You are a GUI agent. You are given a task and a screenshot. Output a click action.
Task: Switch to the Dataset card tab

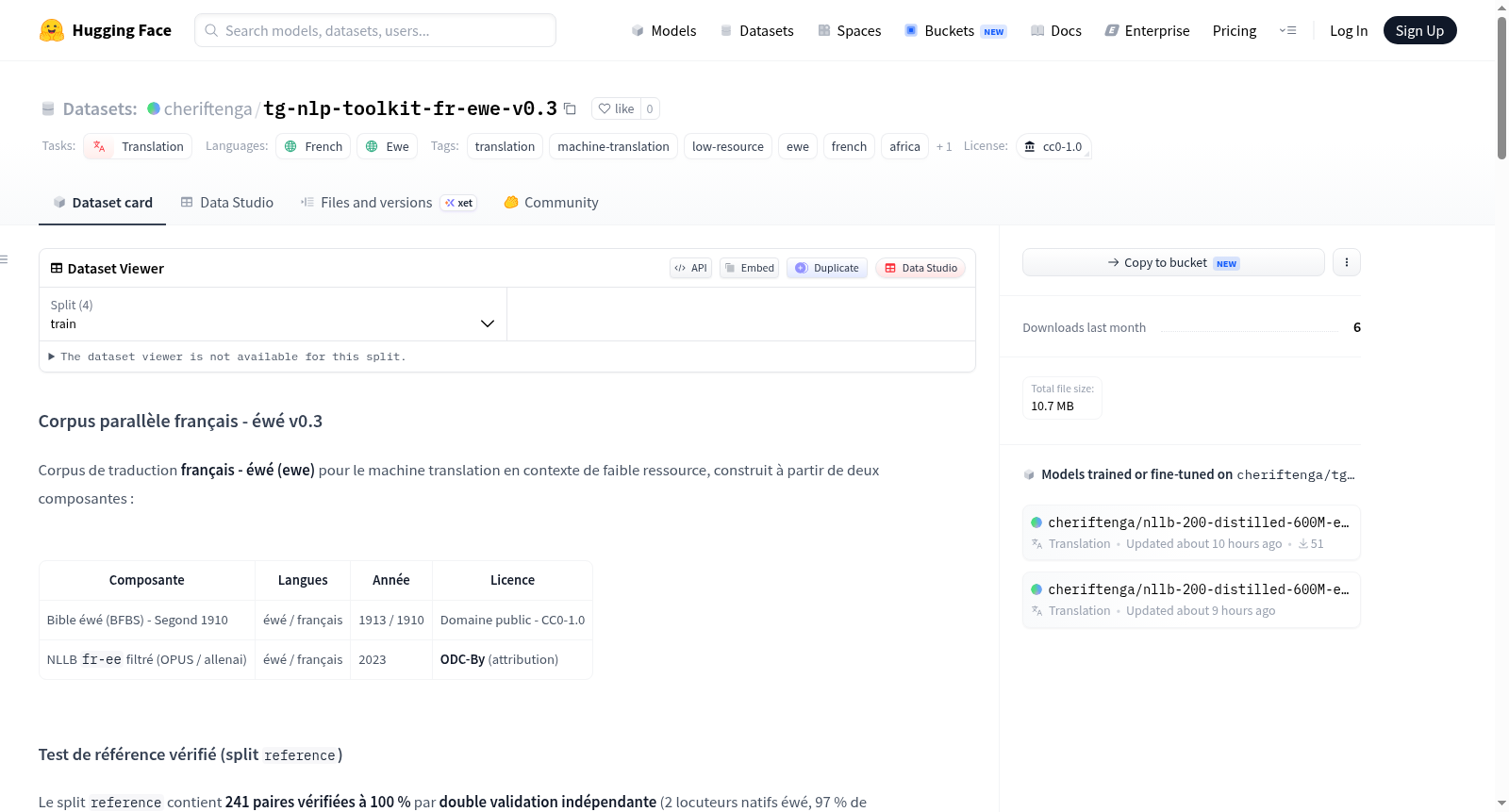tap(102, 202)
